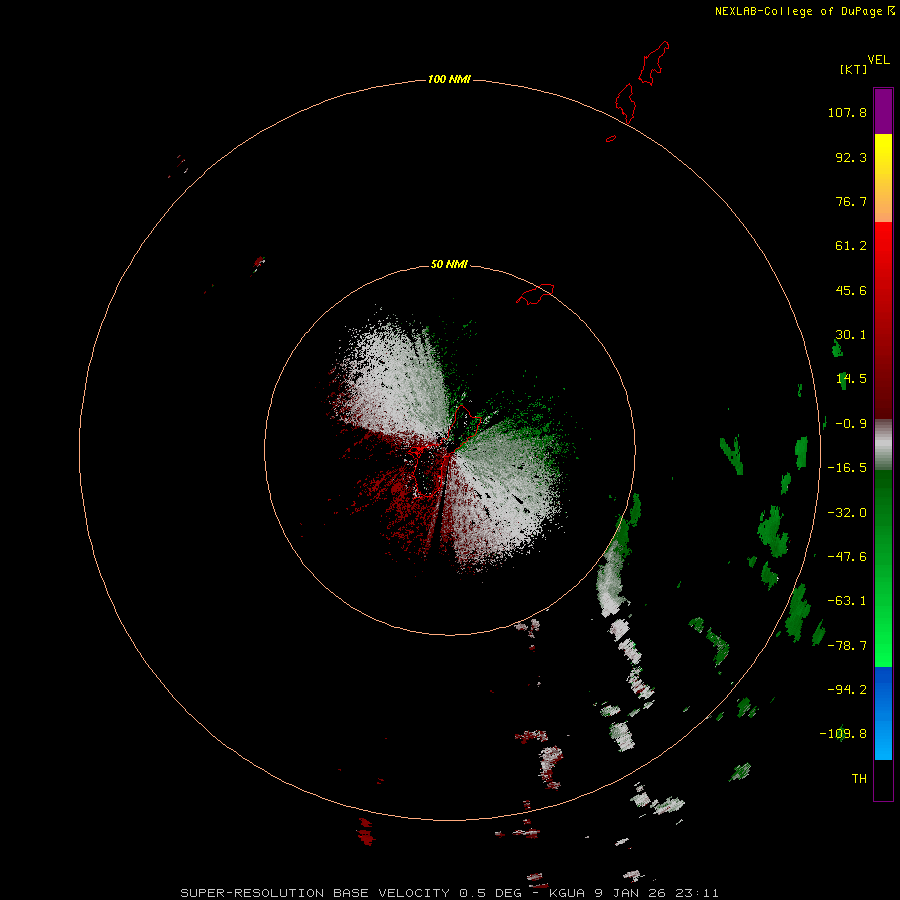
Task: Click the 14.5 velocity scale value
Action: 851,379
